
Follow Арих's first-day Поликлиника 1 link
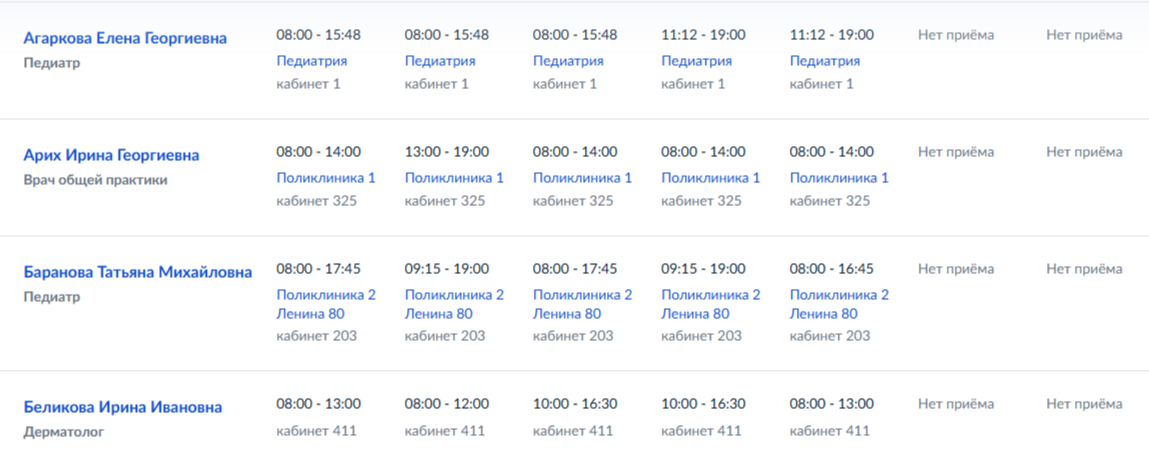326,177
